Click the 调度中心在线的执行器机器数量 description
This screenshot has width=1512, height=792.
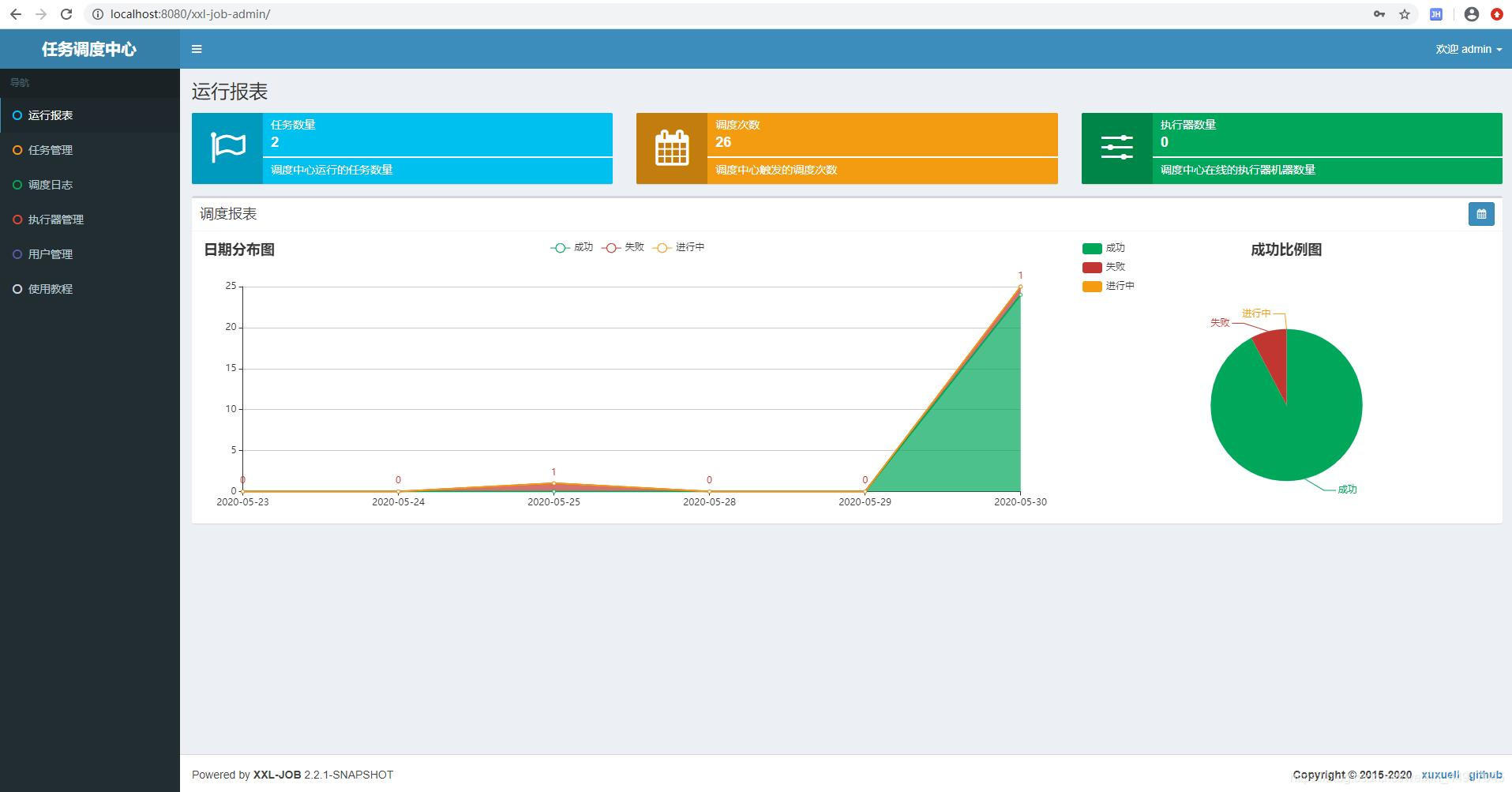click(1238, 170)
